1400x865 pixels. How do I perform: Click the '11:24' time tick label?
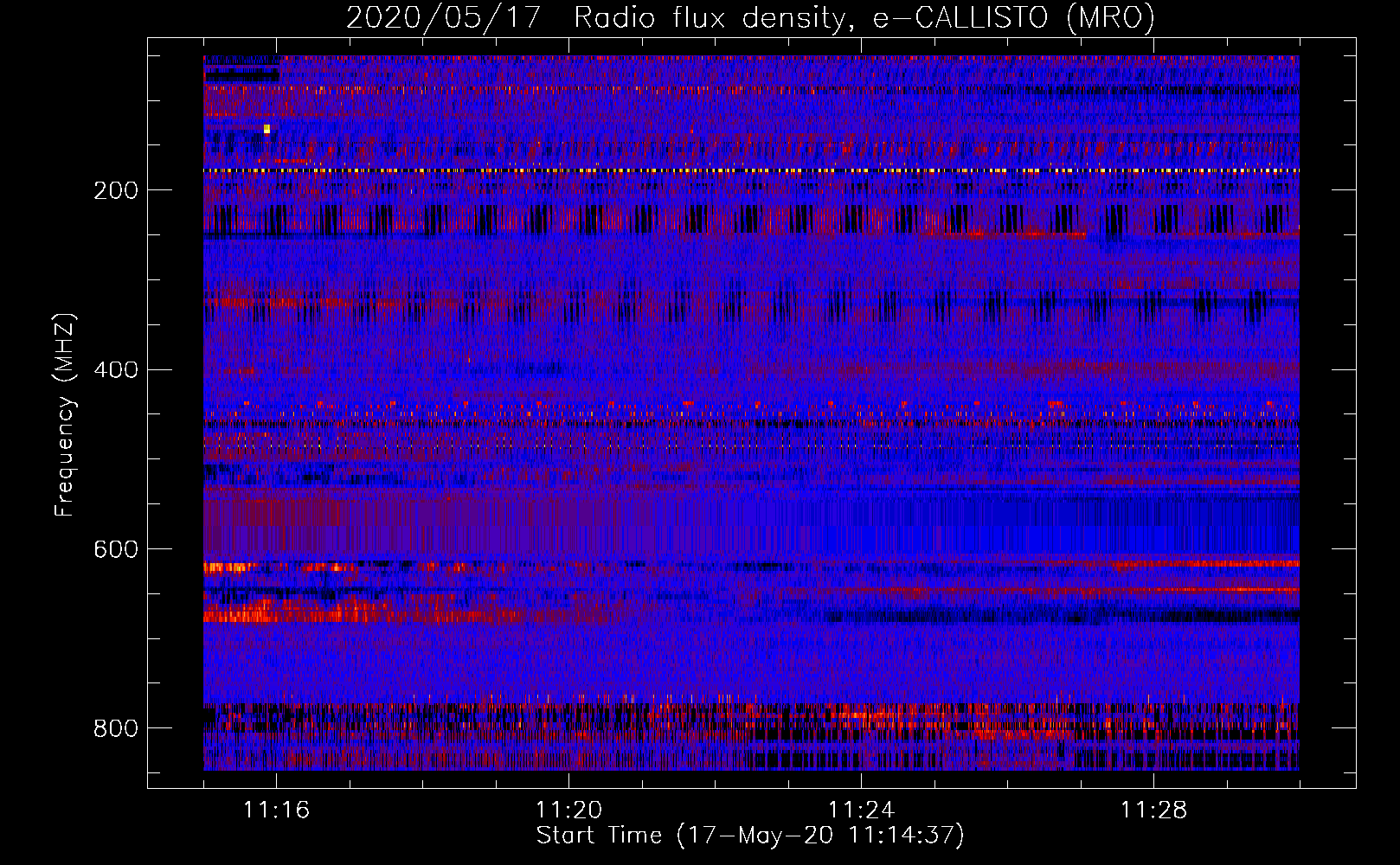pyautogui.click(x=861, y=810)
